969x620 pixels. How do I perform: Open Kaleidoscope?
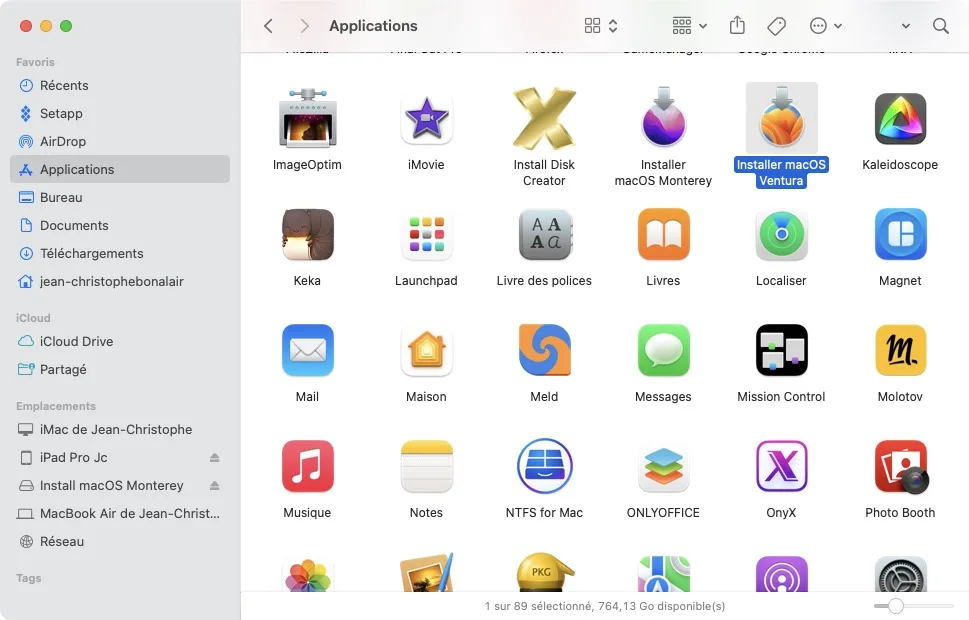pyautogui.click(x=899, y=117)
